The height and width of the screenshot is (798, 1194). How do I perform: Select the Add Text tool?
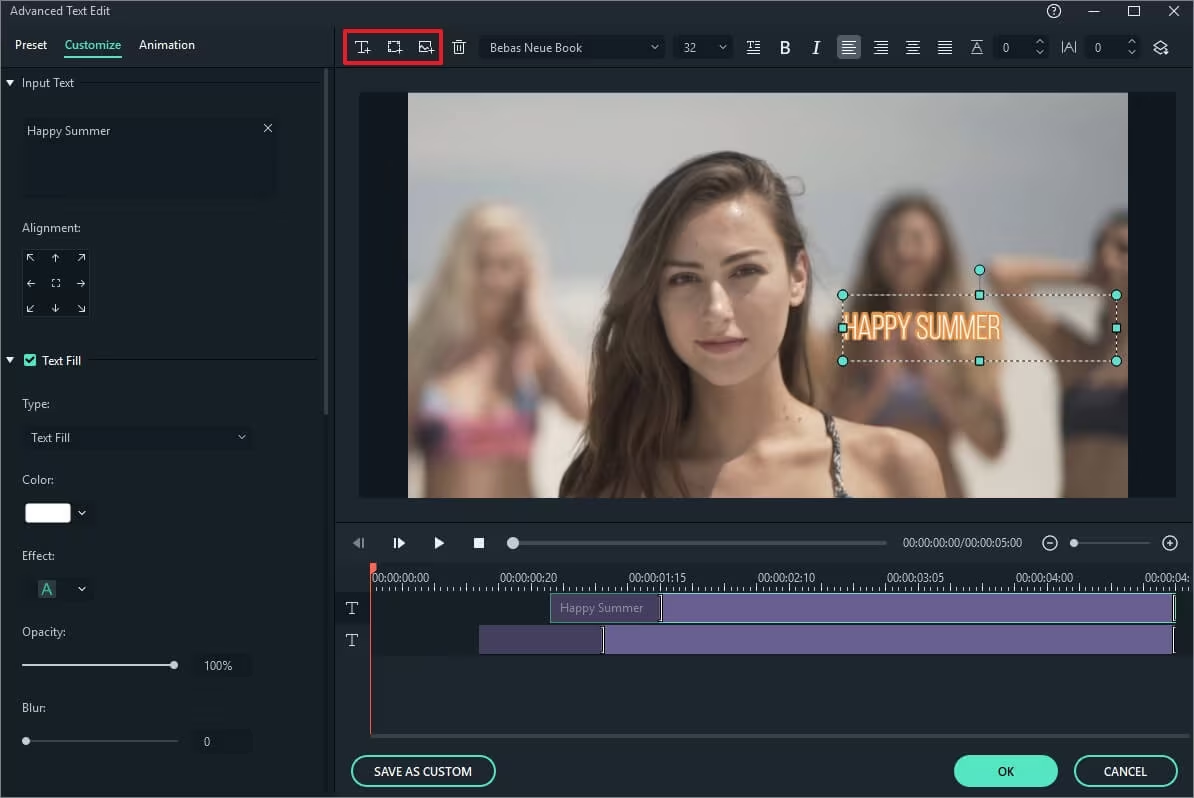pos(363,47)
